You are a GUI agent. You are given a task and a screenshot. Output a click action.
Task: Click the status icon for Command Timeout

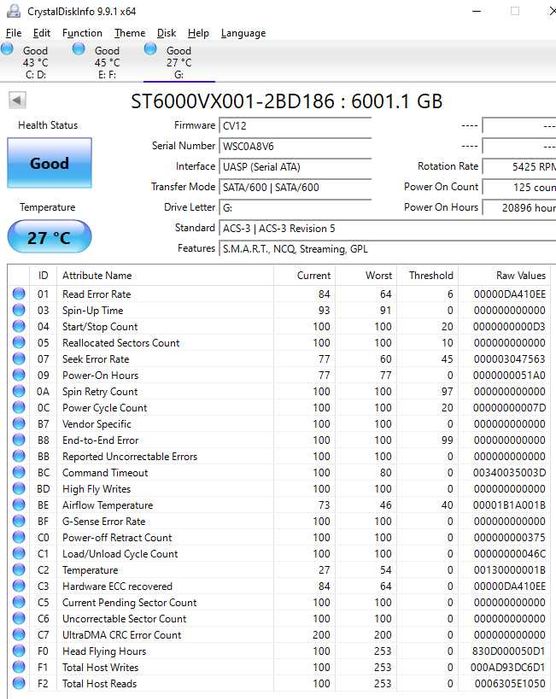pos(19,472)
